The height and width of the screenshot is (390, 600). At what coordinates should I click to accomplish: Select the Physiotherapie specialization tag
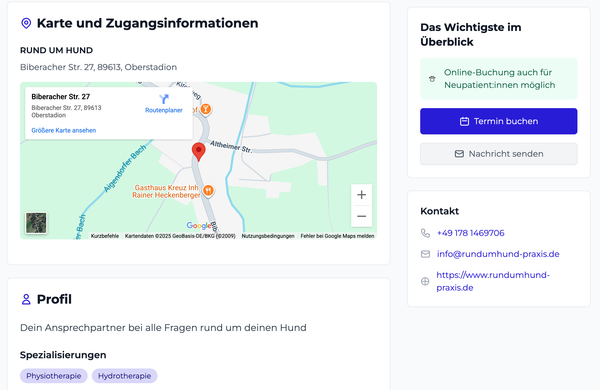tap(54, 376)
